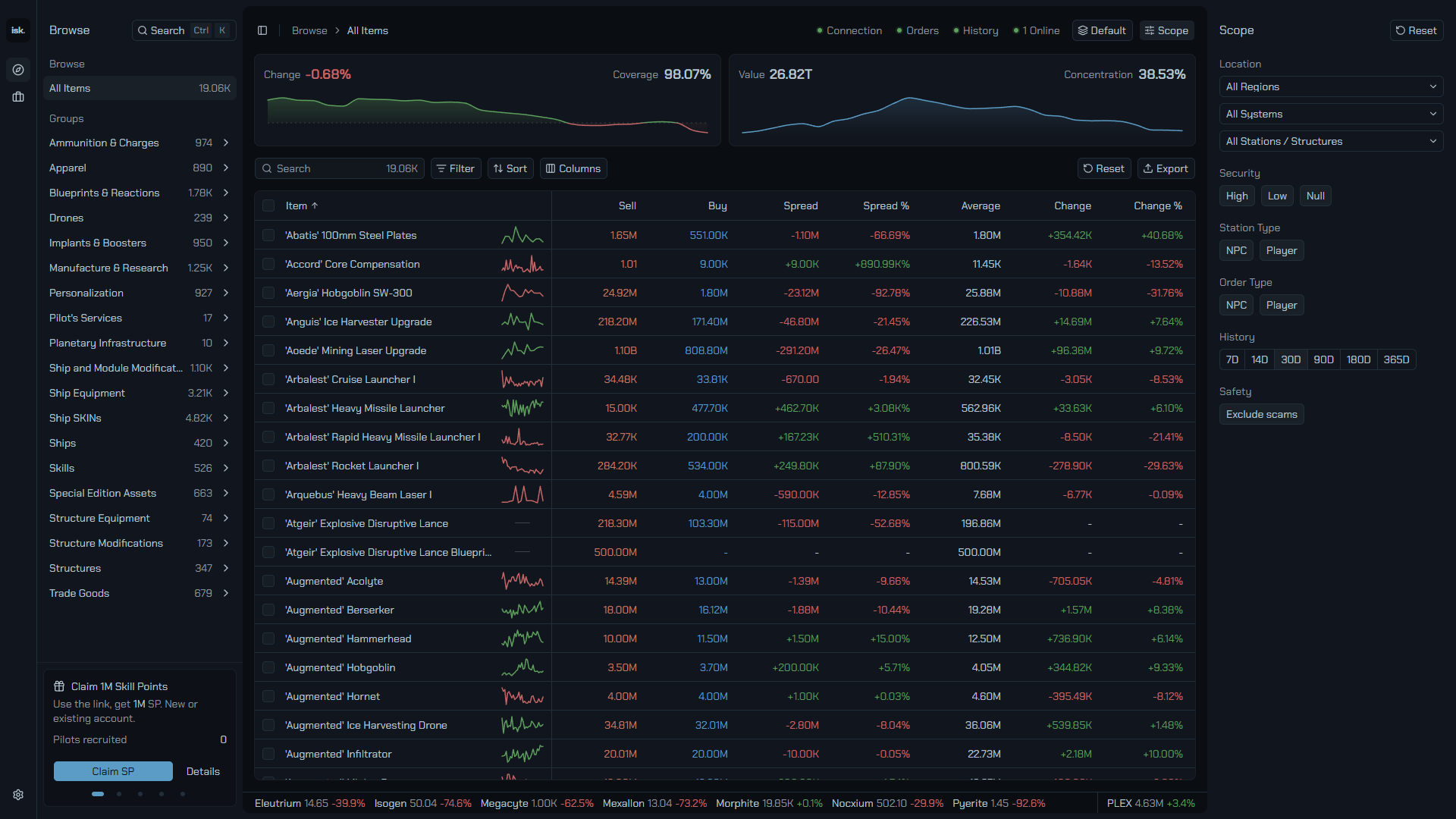
Task: Click the second carousel dot indicator
Action: pos(119,794)
